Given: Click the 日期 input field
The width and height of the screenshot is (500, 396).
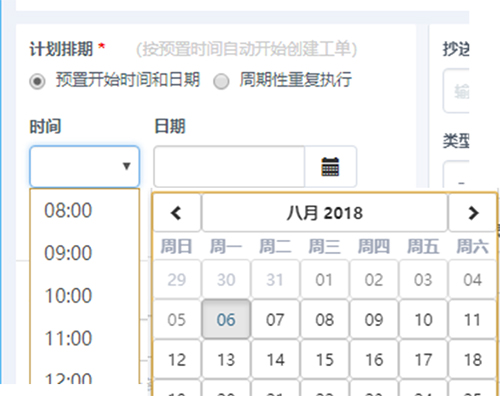Looking at the screenshot, I should click(229, 166).
